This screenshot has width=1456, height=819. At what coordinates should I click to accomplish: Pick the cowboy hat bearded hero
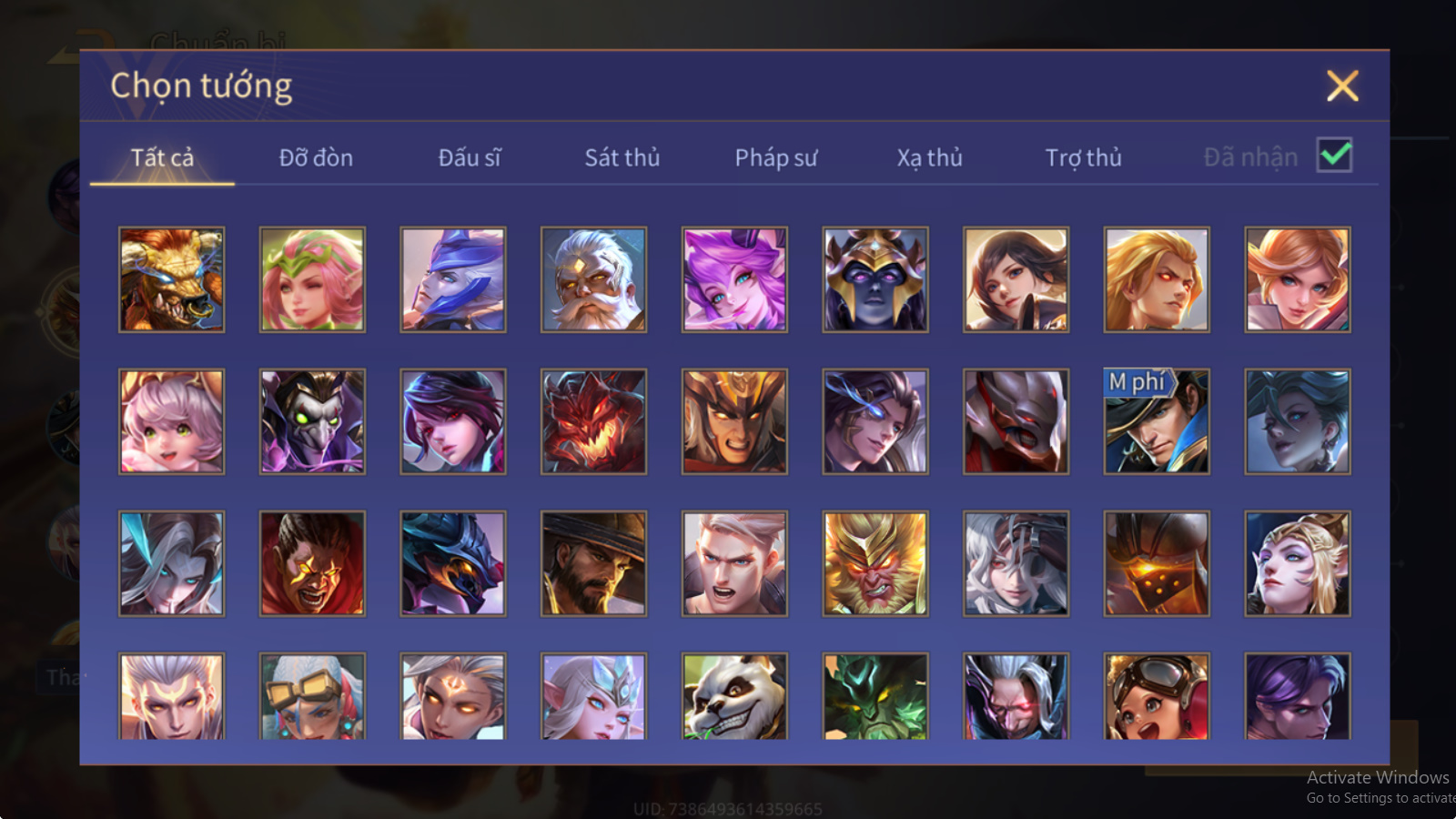pyautogui.click(x=593, y=563)
